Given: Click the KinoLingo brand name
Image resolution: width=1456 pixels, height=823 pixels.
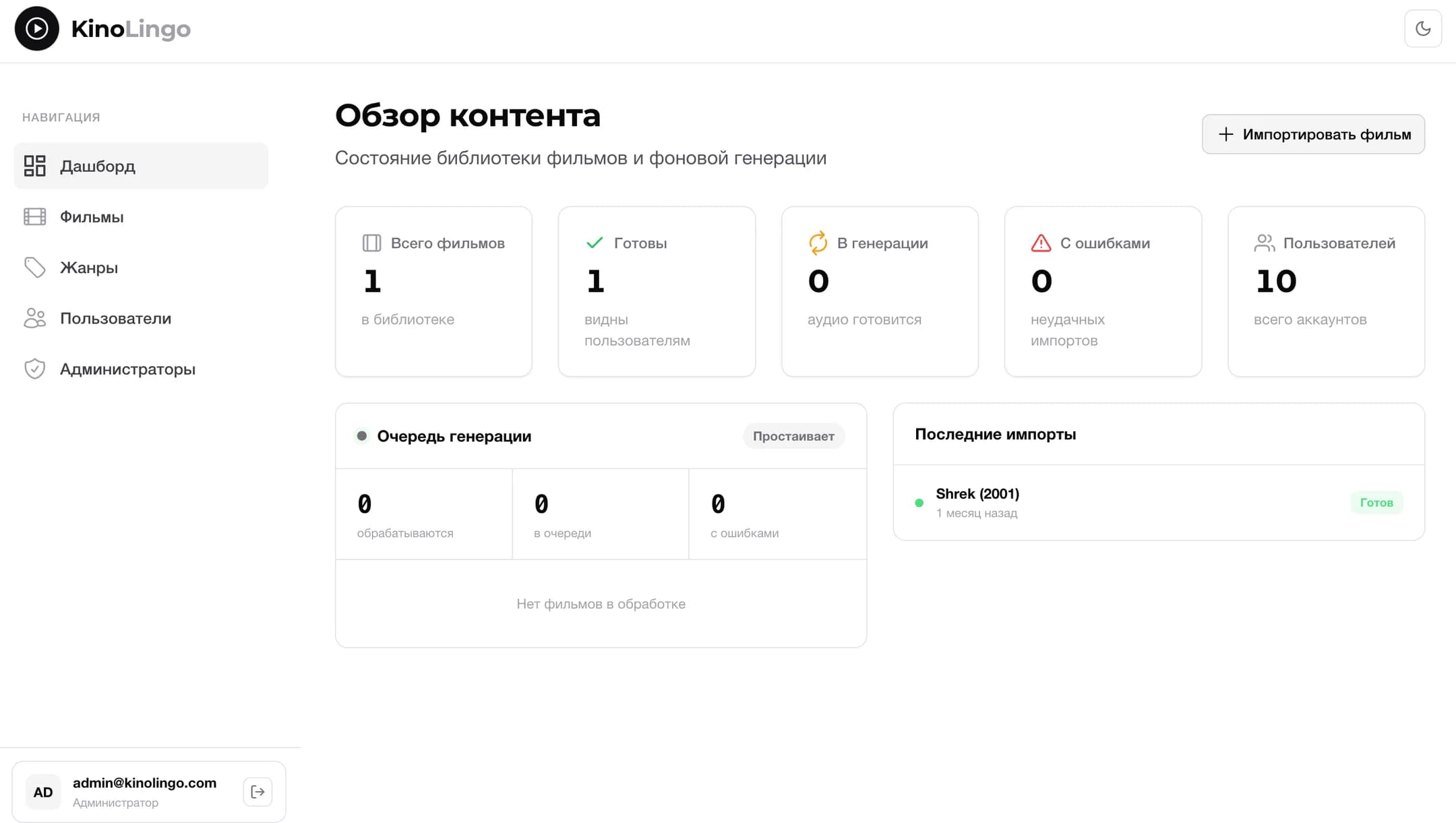Looking at the screenshot, I should click(x=131, y=28).
